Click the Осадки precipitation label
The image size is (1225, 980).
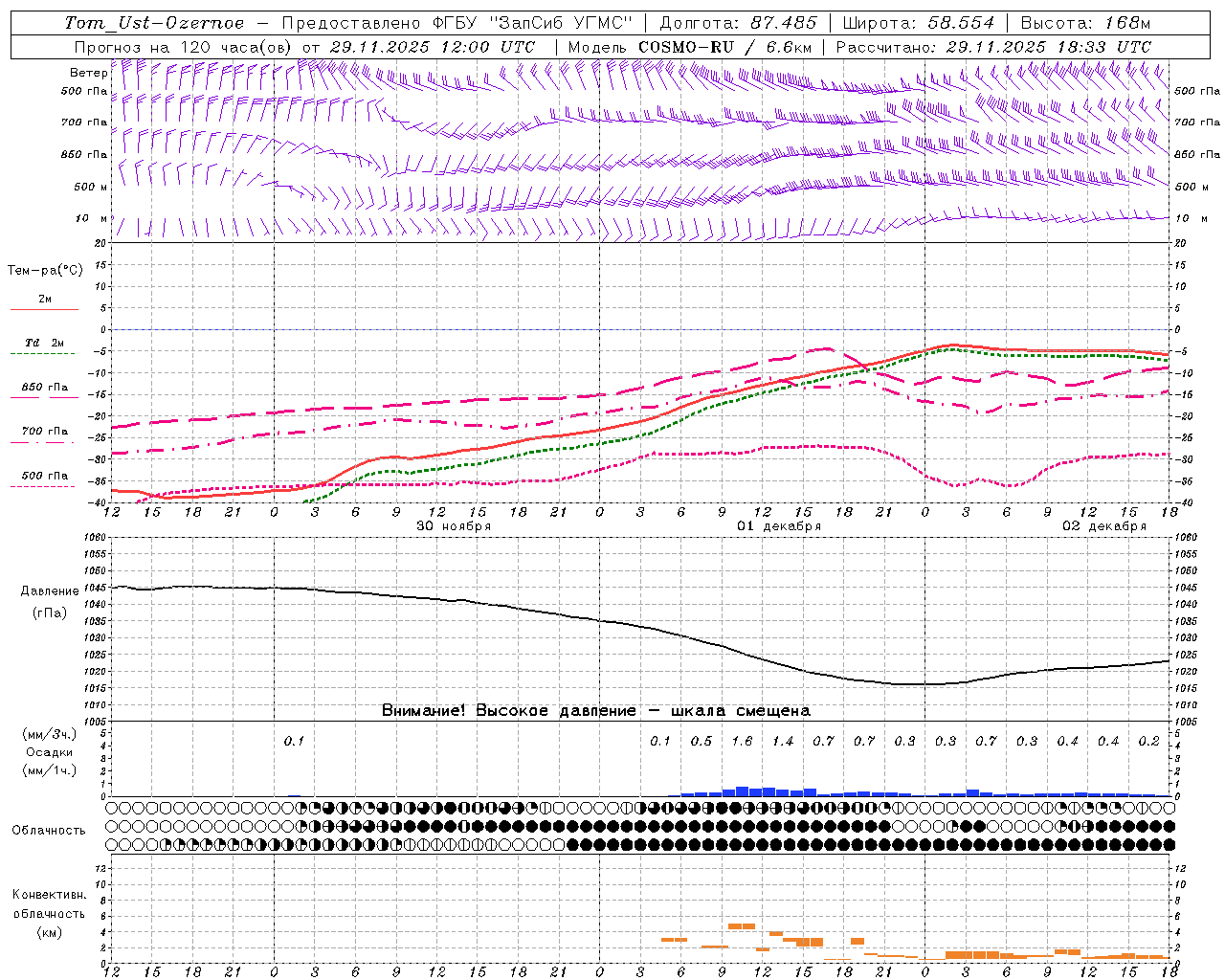(x=50, y=752)
